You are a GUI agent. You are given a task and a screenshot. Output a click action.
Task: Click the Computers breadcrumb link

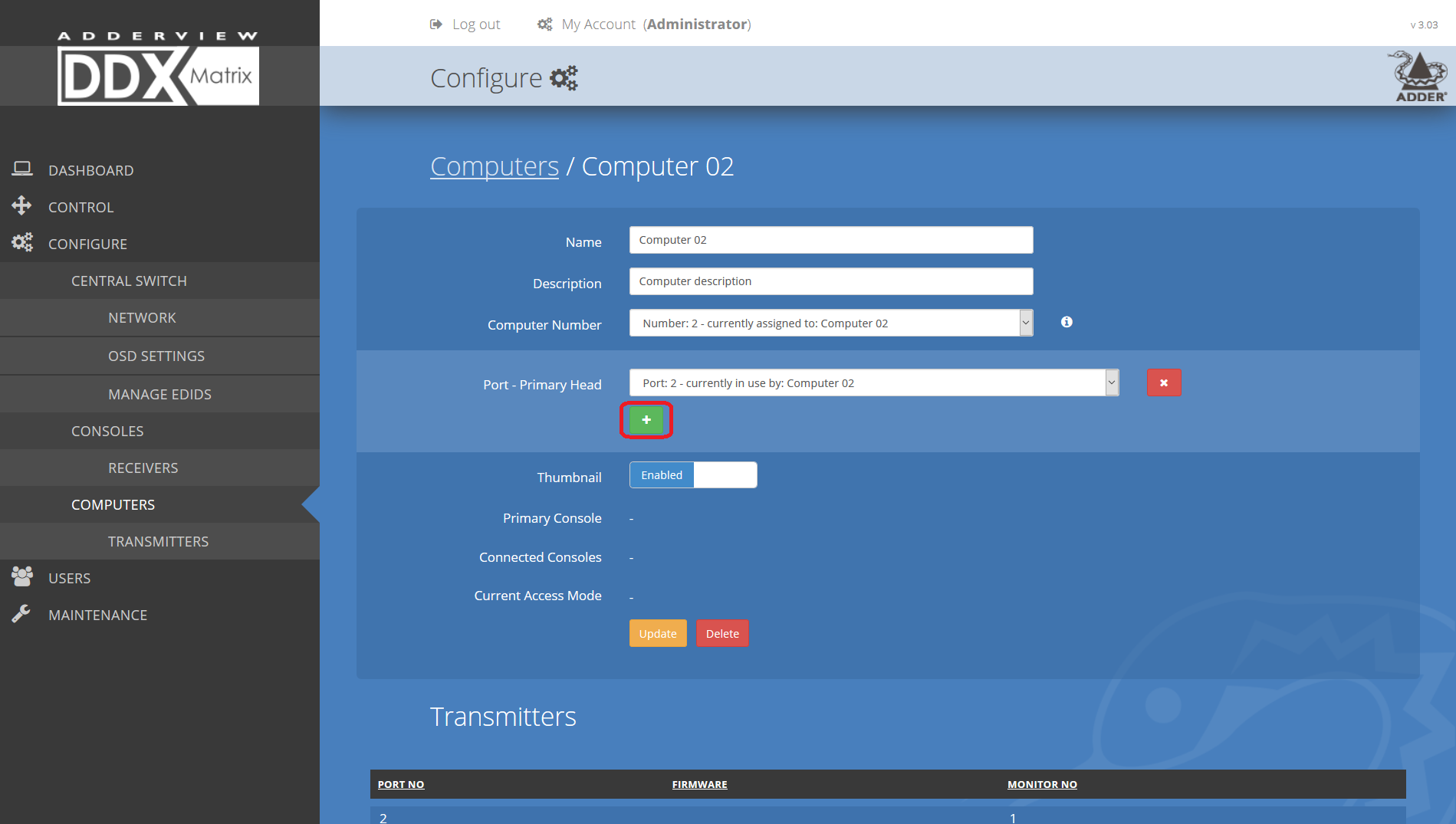(495, 166)
